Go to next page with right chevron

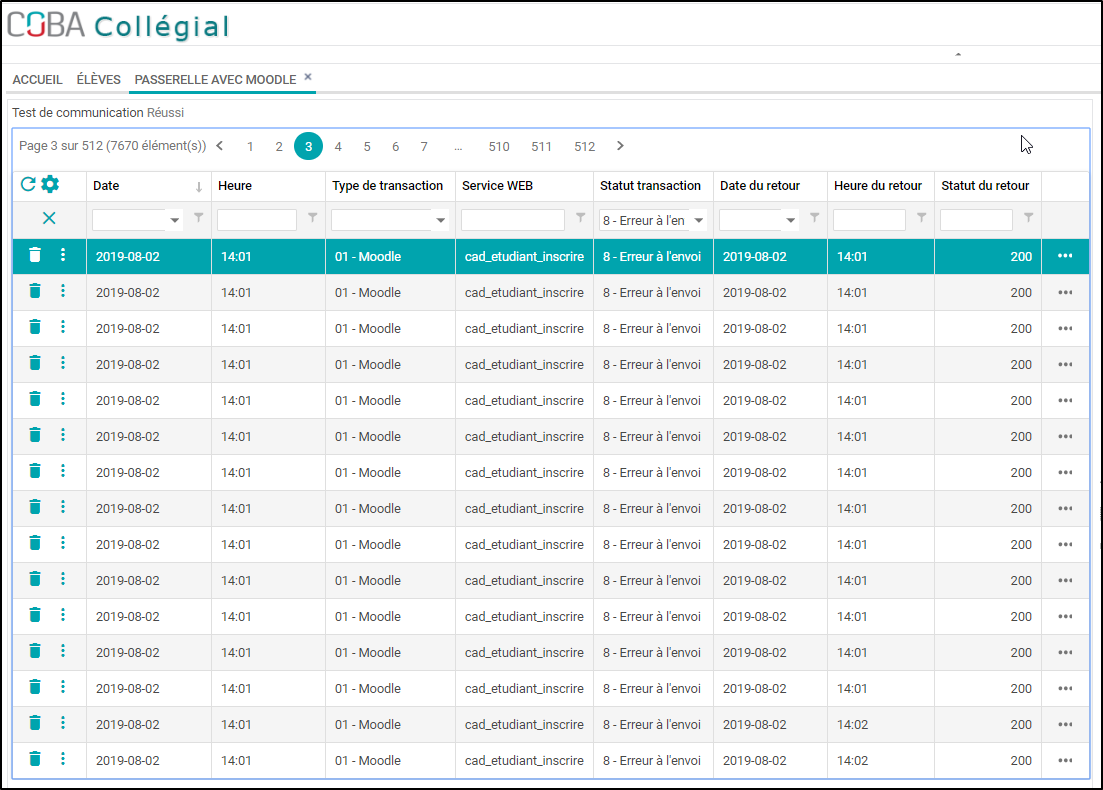coord(620,146)
